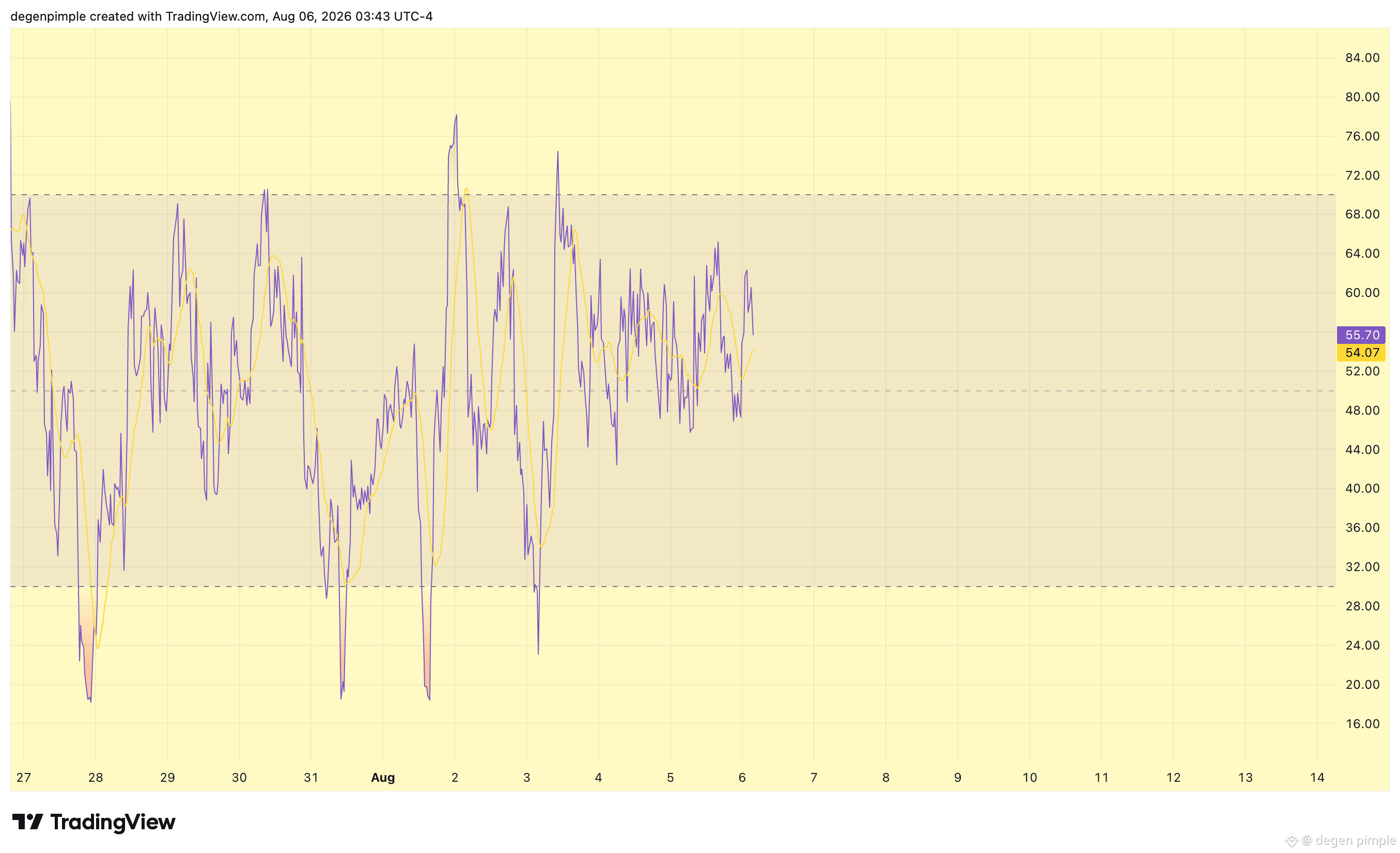Image resolution: width=1400 pixels, height=853 pixels.
Task: Select date 2 on the time axis
Action: 455,778
